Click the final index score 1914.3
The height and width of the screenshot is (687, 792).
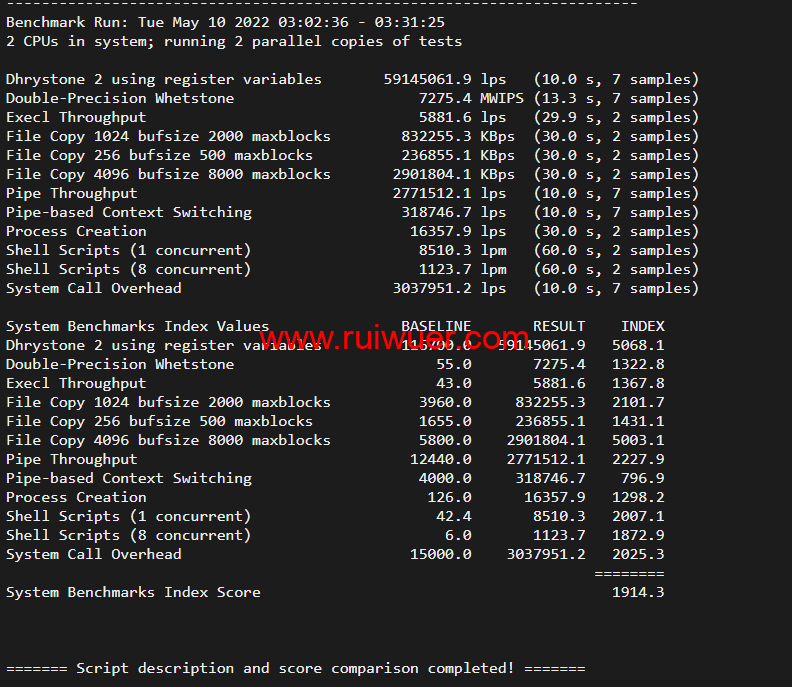point(638,592)
